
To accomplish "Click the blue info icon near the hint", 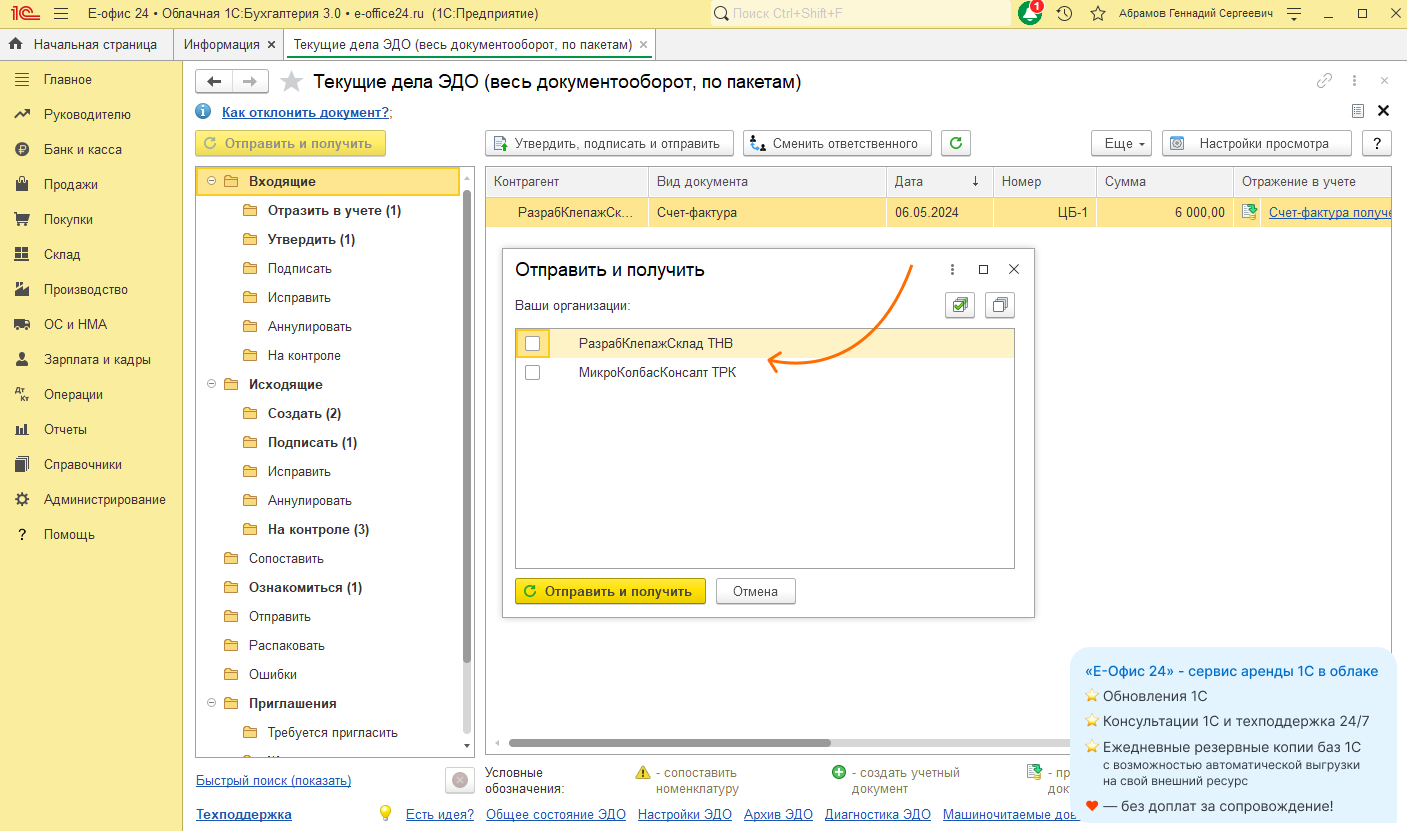I will [x=204, y=112].
